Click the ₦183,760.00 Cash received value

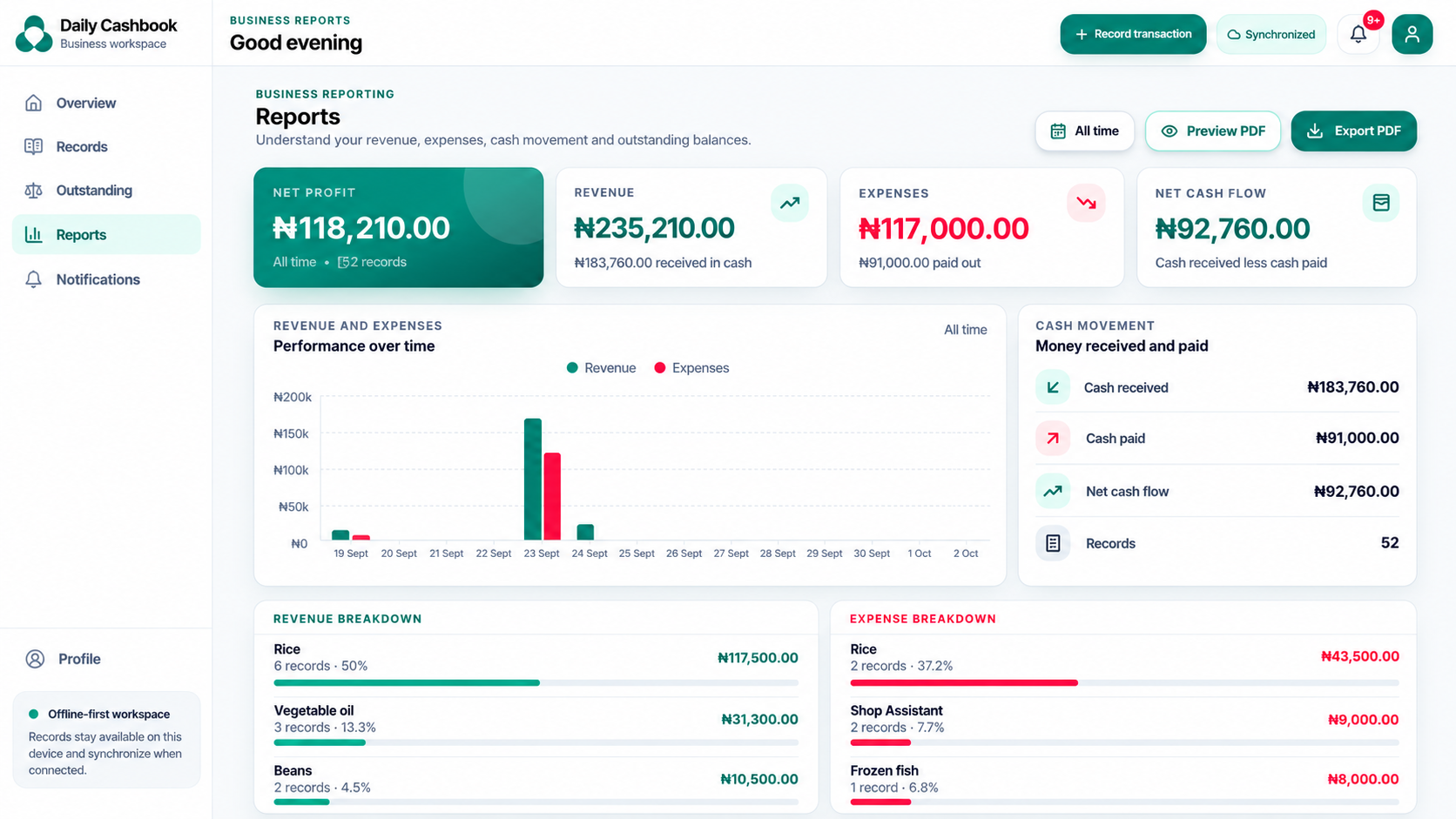pos(1353,387)
